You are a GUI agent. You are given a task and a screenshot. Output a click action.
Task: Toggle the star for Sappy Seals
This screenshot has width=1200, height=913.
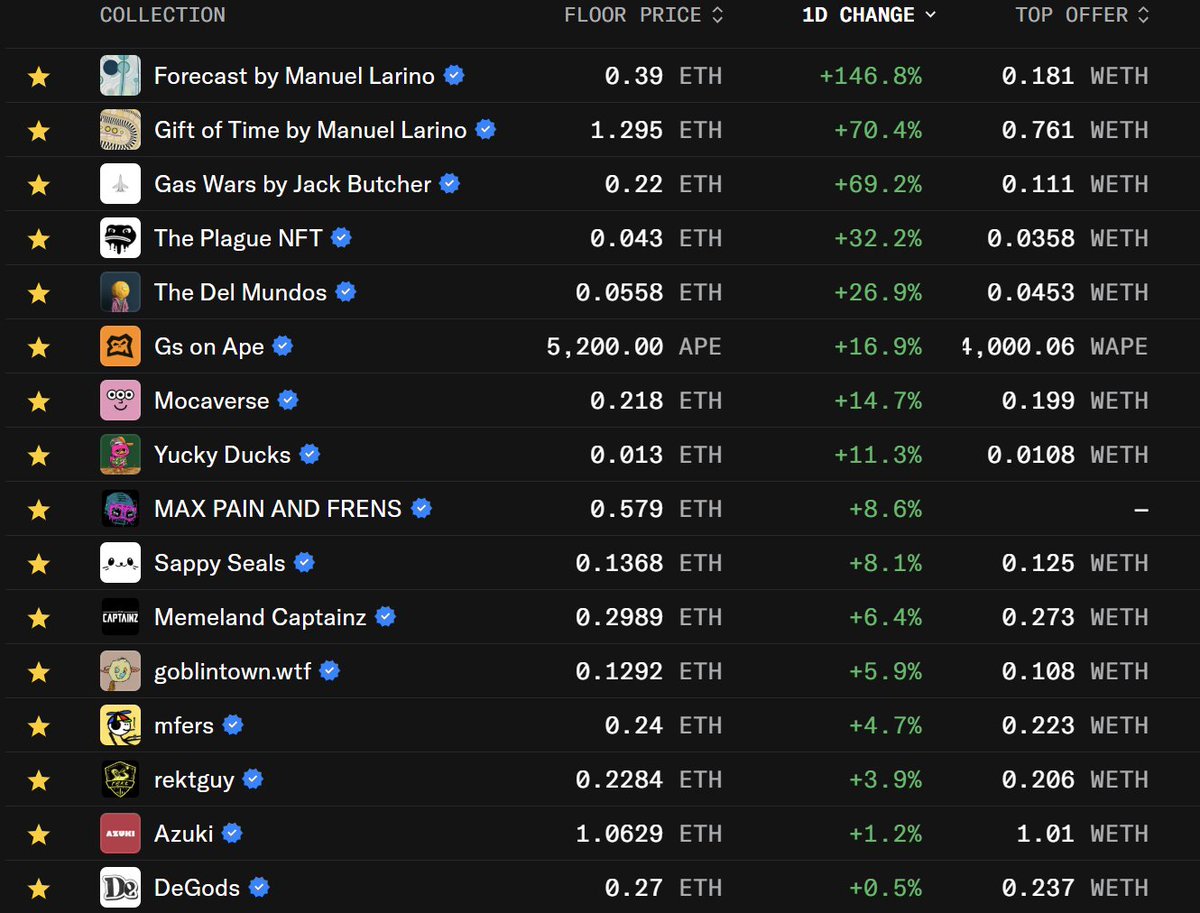pos(39,563)
